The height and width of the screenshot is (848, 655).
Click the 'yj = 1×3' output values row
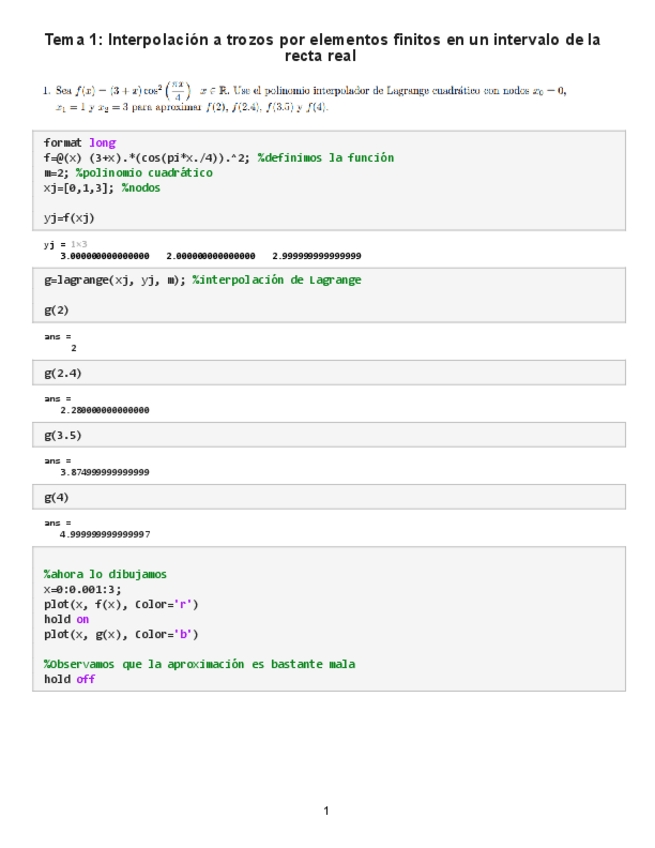tap(210, 256)
